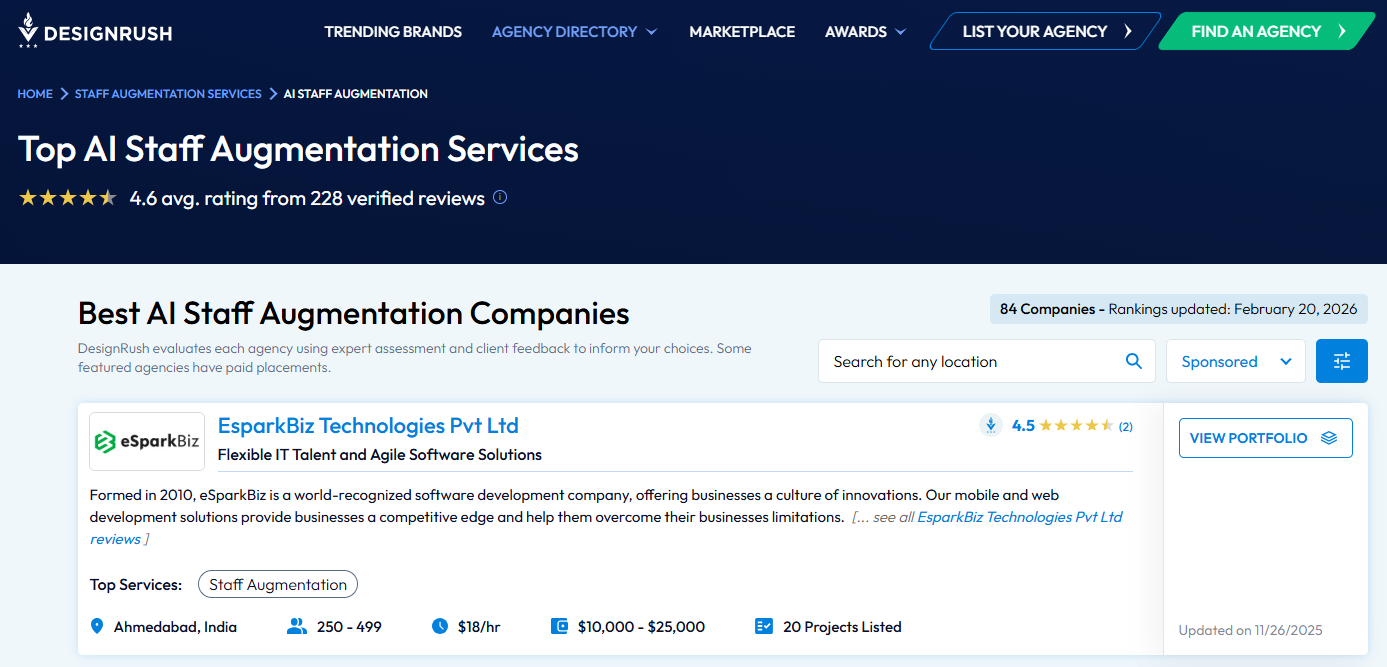Click the $10,000 - $25,000 budget text
The height and width of the screenshot is (667, 1387).
641,627
